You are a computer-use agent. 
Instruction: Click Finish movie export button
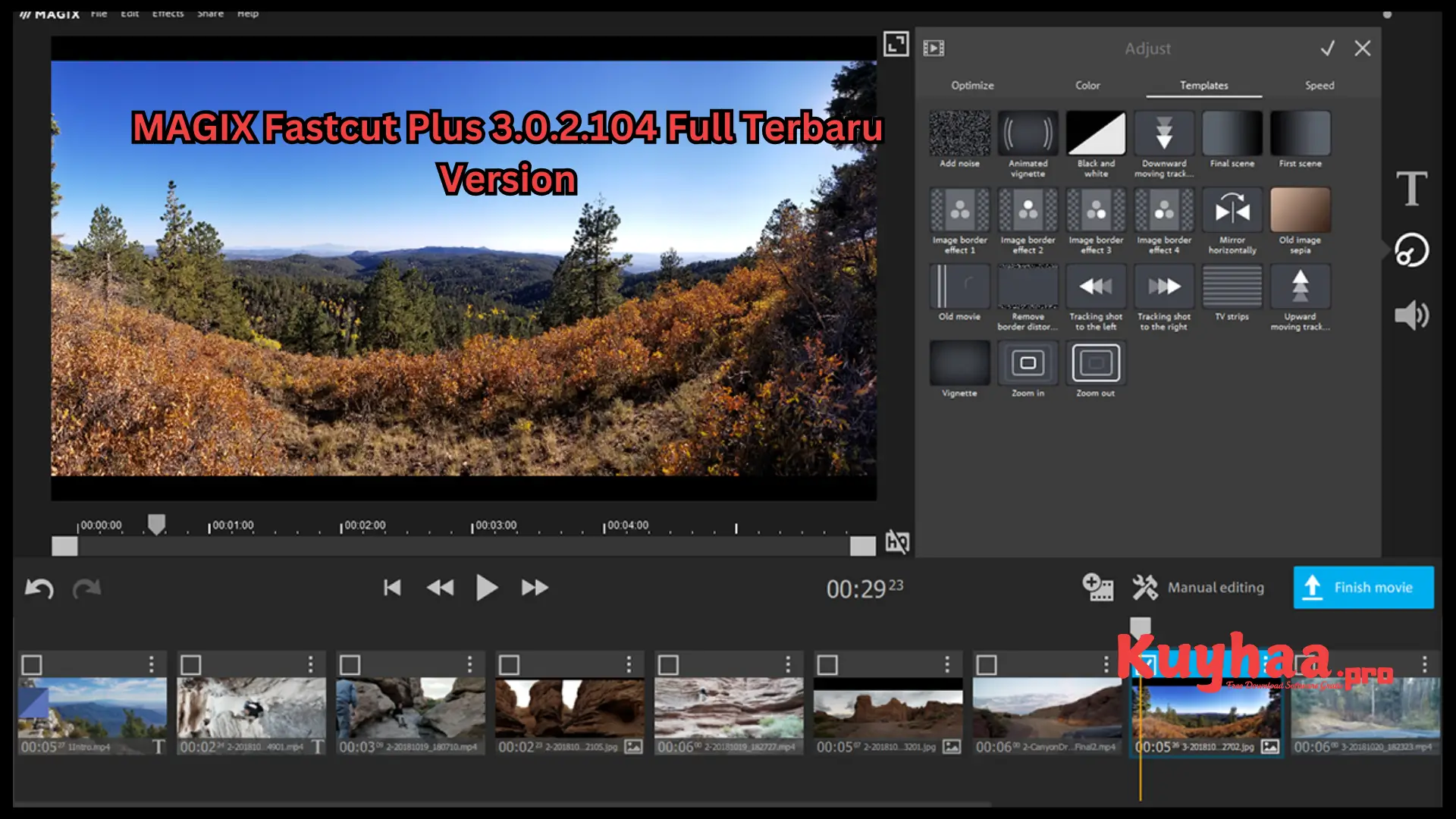tap(1363, 587)
